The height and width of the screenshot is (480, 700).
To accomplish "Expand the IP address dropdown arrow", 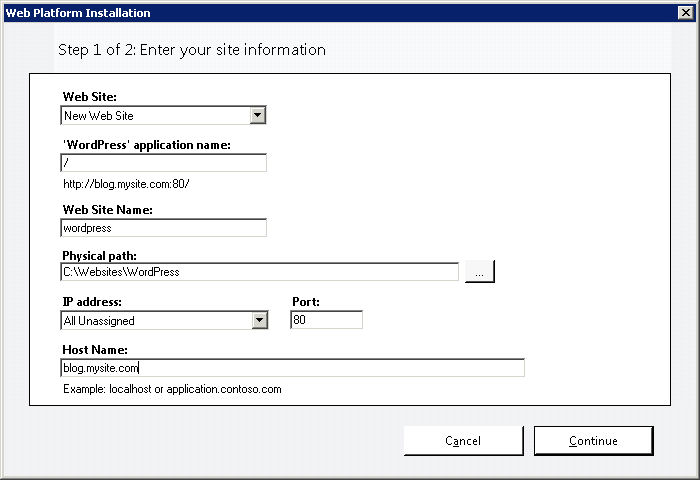I will 259,320.
